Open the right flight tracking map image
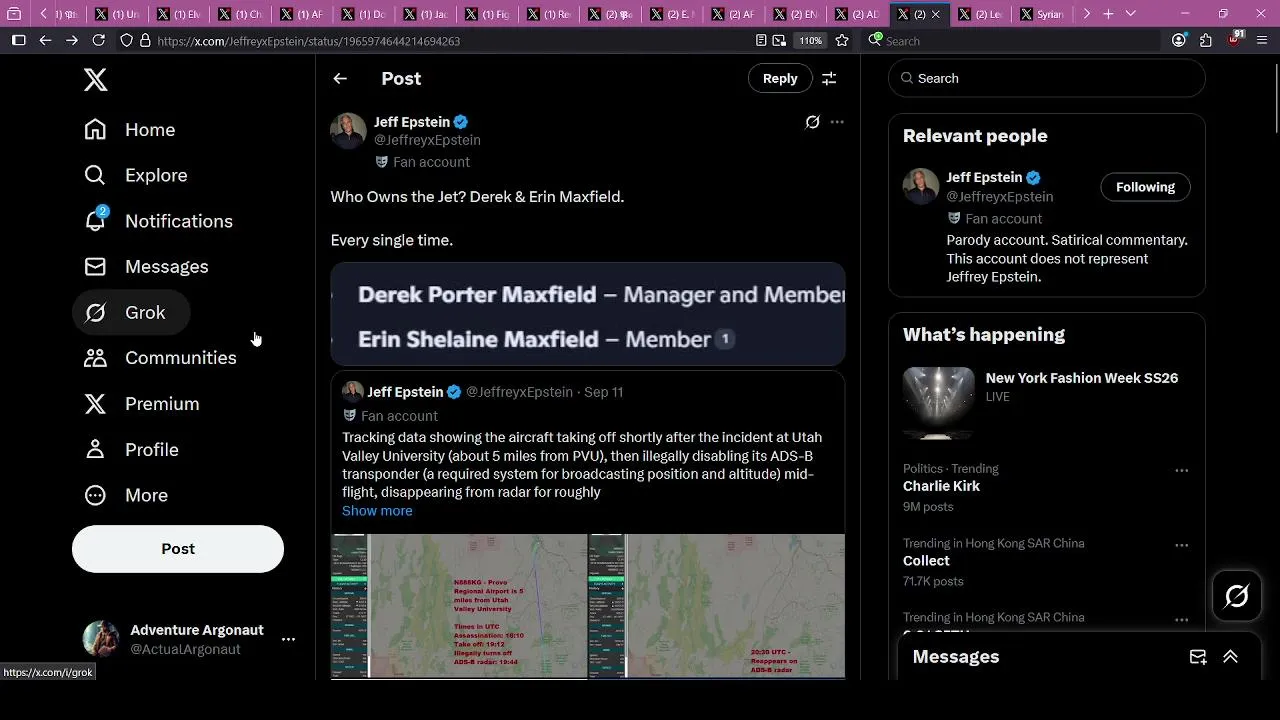Screen dimensions: 1280x720 pyautogui.click(x=717, y=606)
